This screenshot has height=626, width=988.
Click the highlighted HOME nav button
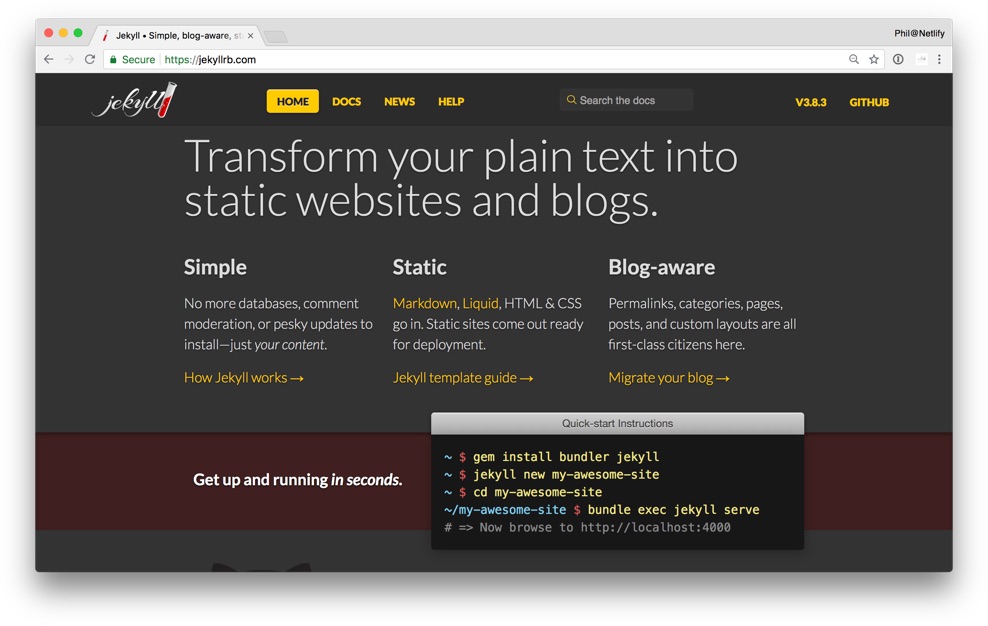[x=293, y=102]
